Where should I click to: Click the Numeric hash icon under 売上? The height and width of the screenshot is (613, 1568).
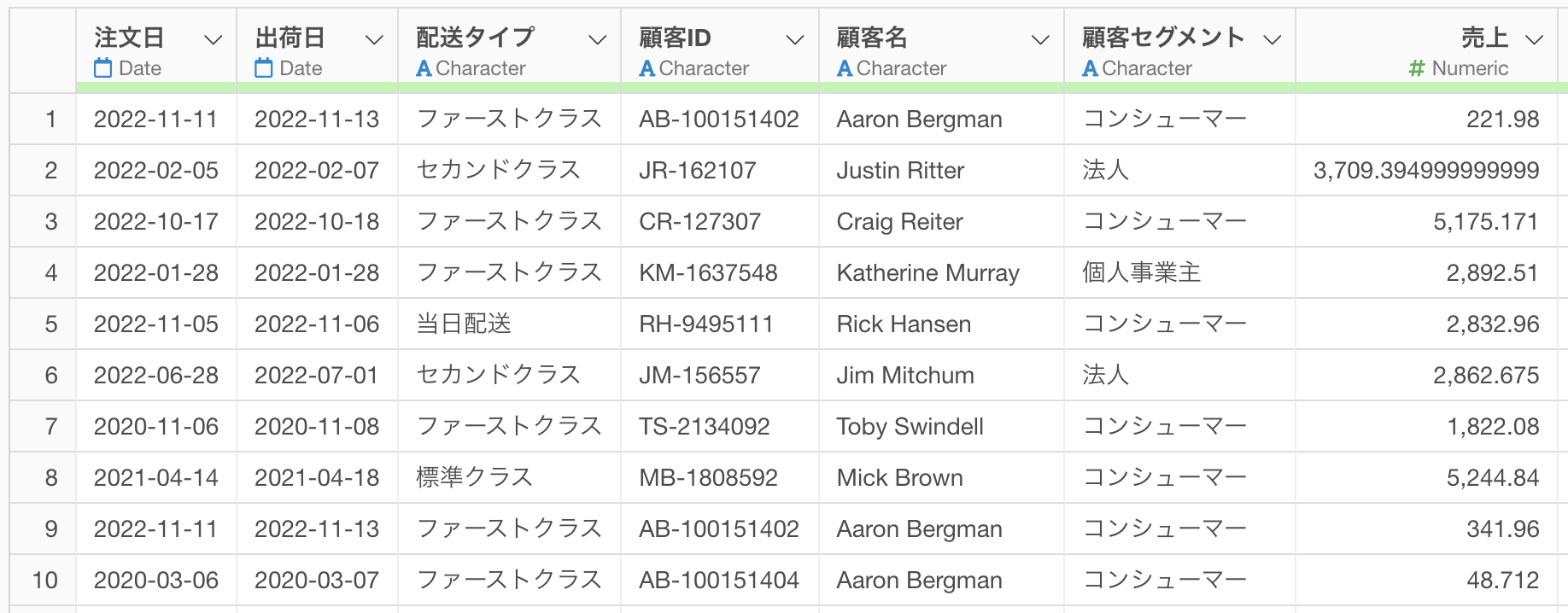point(1417,68)
